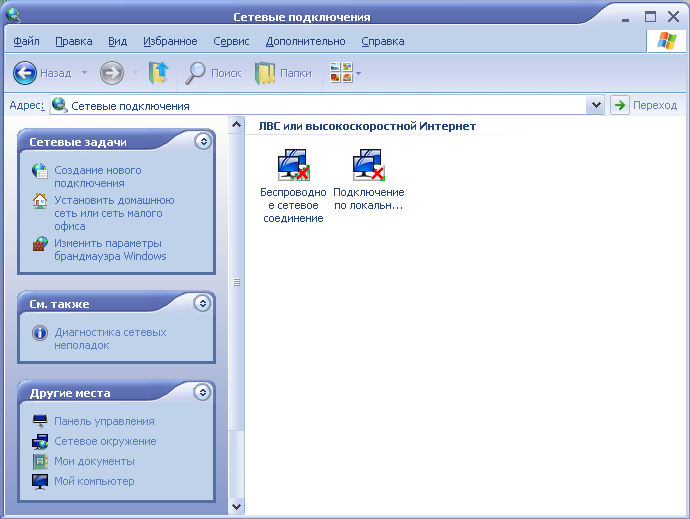Collapse the См. также panel

202,303
